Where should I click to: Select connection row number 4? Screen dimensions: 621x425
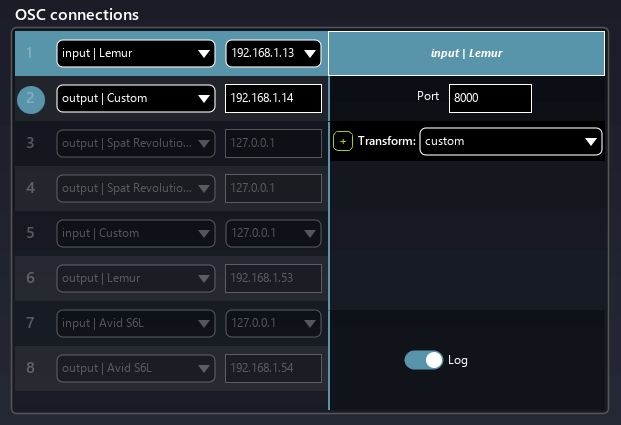click(31, 188)
